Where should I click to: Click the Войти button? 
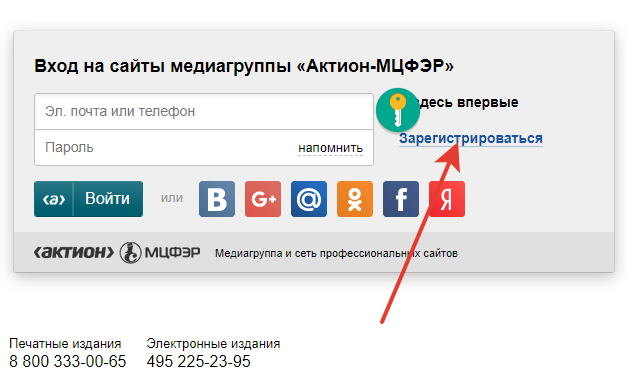pos(89,199)
